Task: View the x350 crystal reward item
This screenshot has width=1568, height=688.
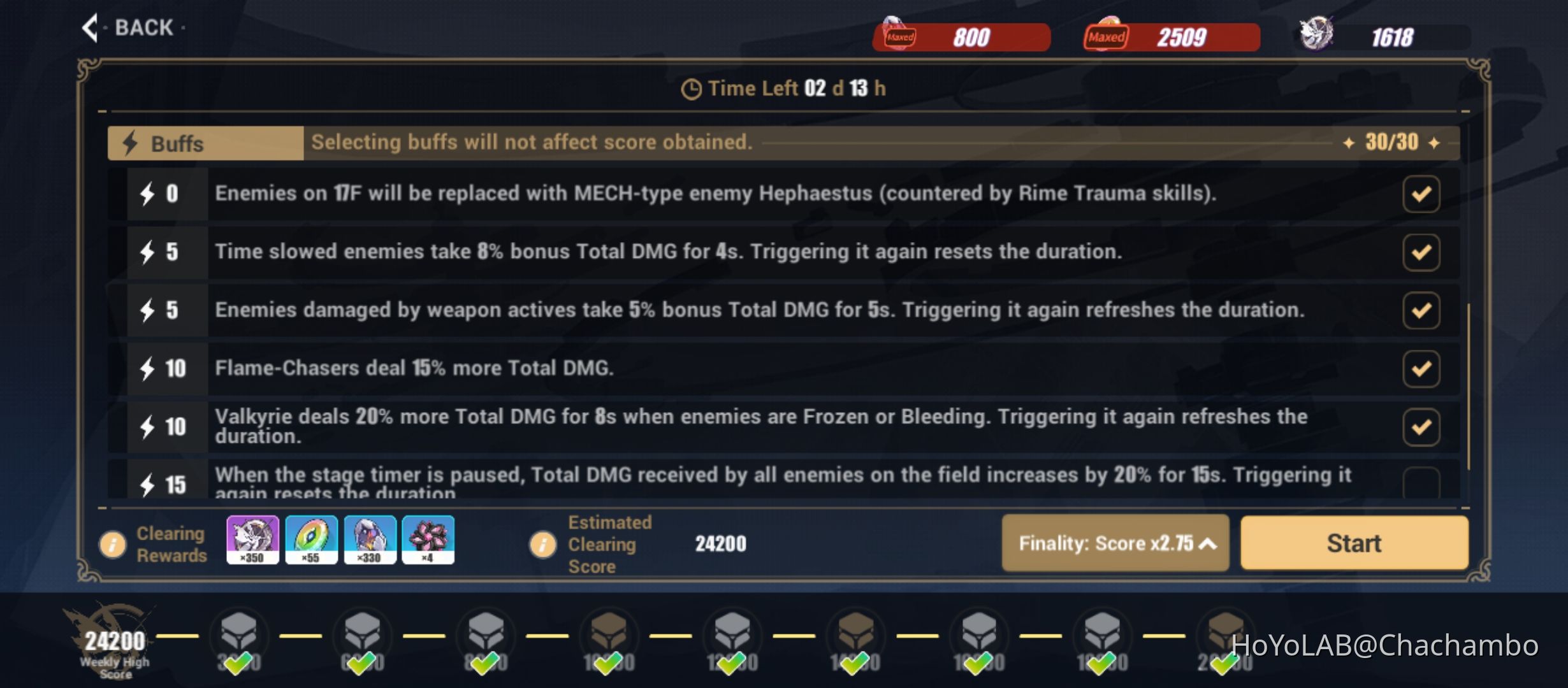Action: point(252,540)
